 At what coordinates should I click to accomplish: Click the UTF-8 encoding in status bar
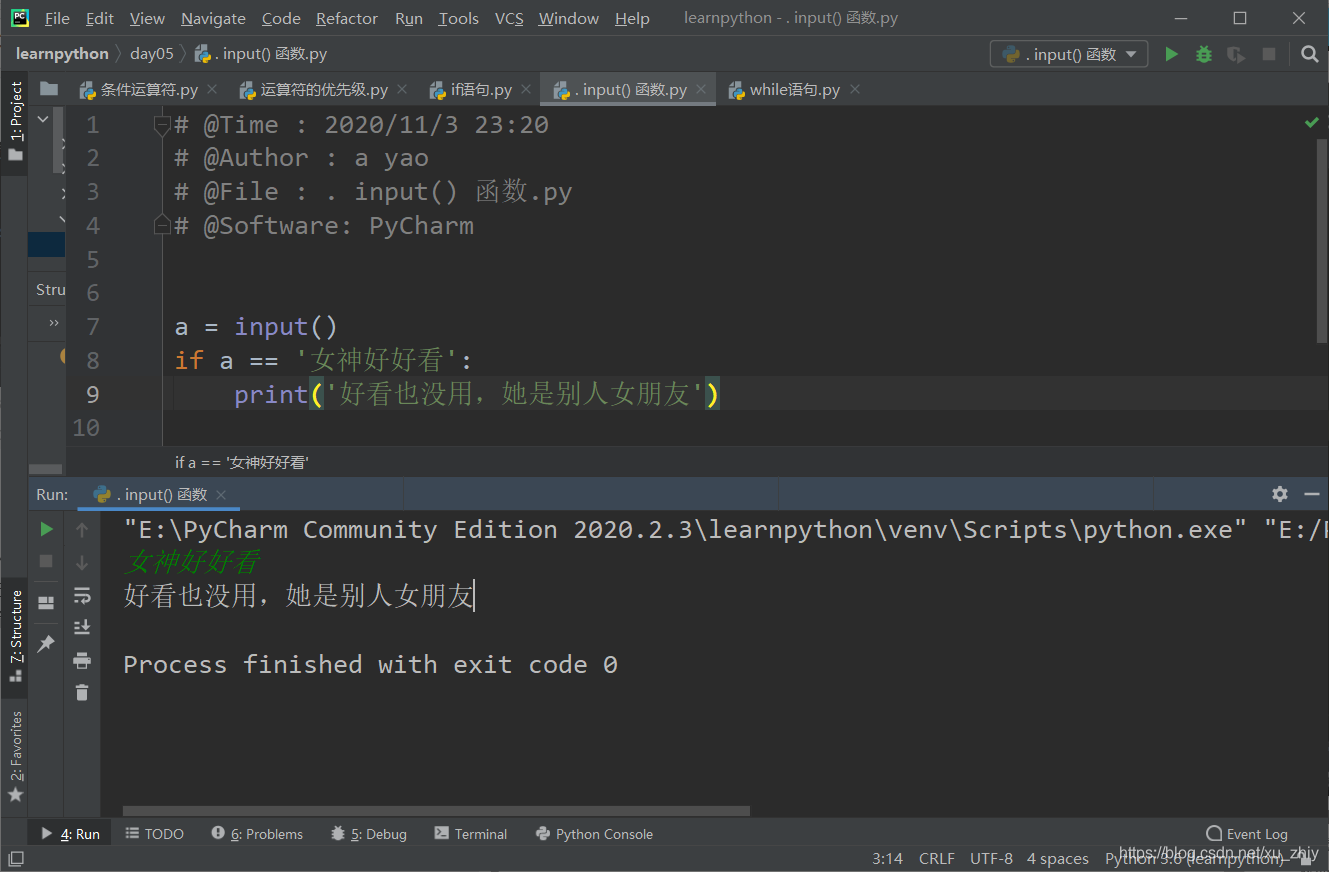click(991, 858)
